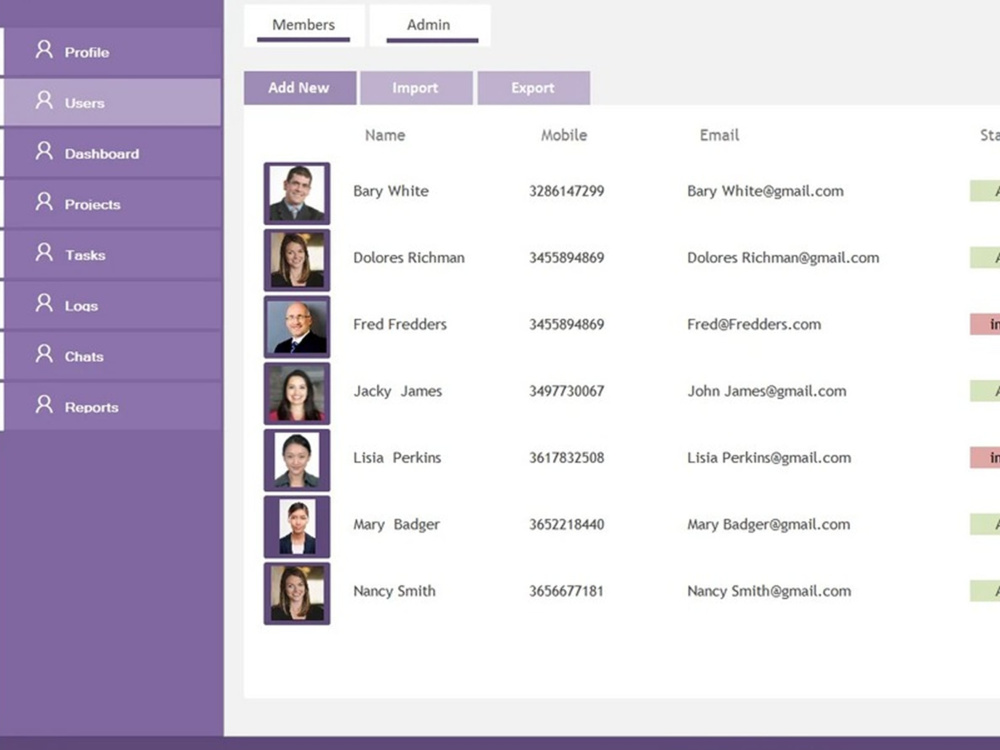This screenshot has width=1000, height=750.
Task: Click Mary Badger's green status badge
Action: [985, 524]
